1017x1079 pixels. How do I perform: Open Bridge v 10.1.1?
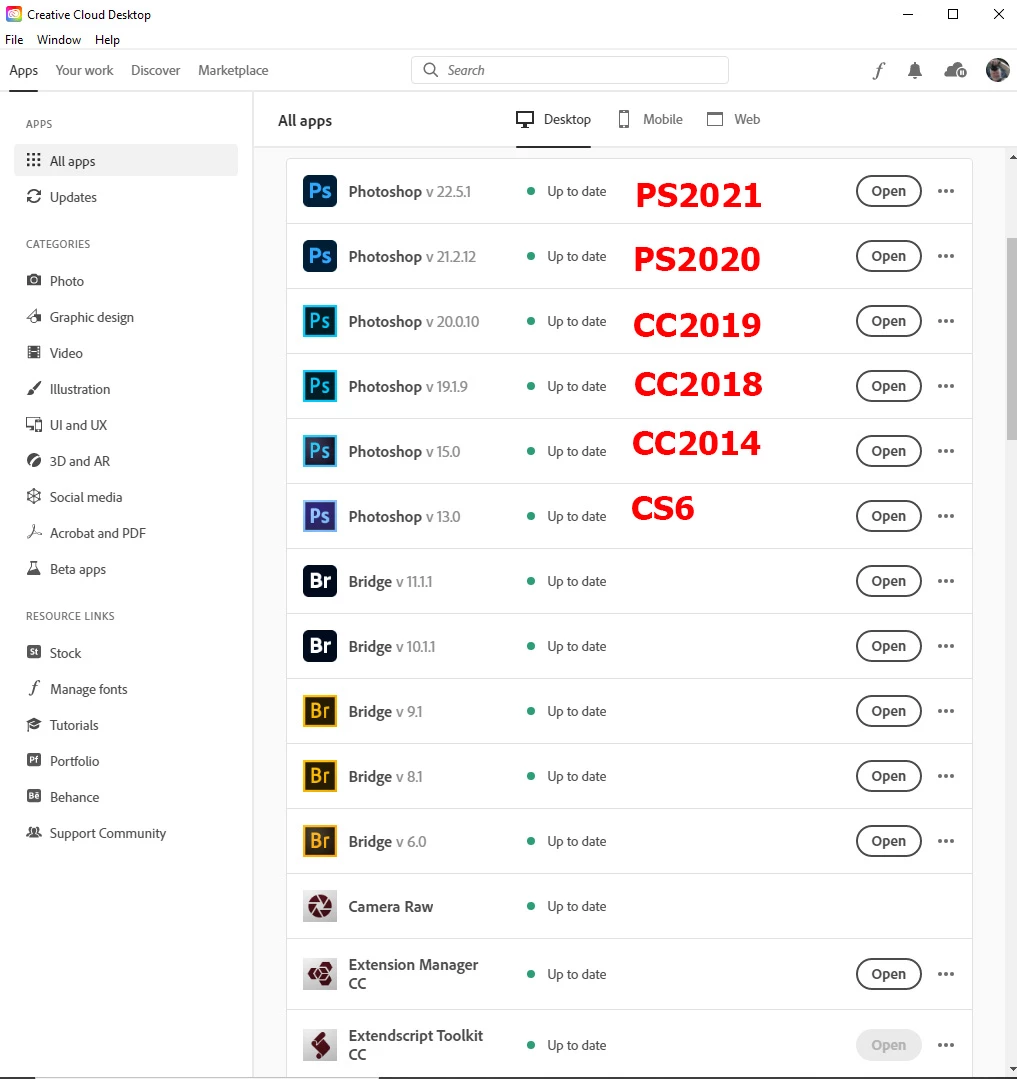pos(888,646)
